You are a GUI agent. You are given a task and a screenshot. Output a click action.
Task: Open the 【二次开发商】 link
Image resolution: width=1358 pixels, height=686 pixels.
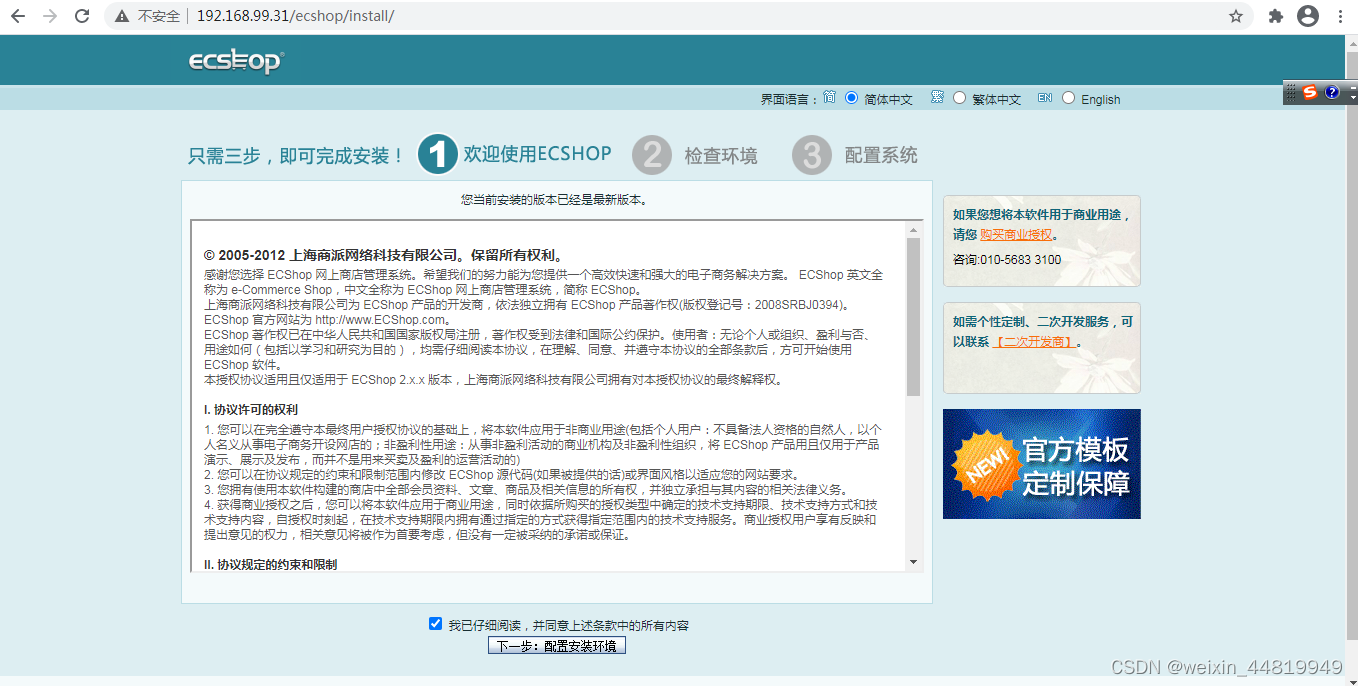[1034, 342]
